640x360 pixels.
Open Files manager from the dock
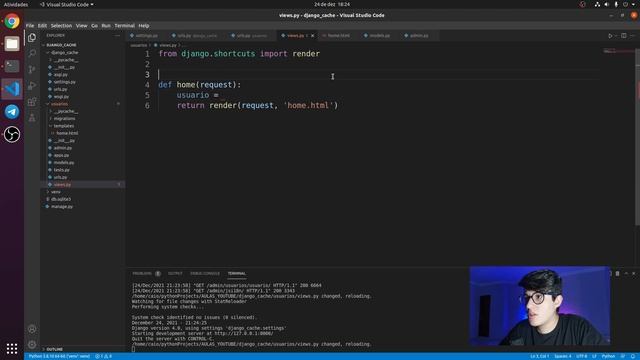pos(12,44)
